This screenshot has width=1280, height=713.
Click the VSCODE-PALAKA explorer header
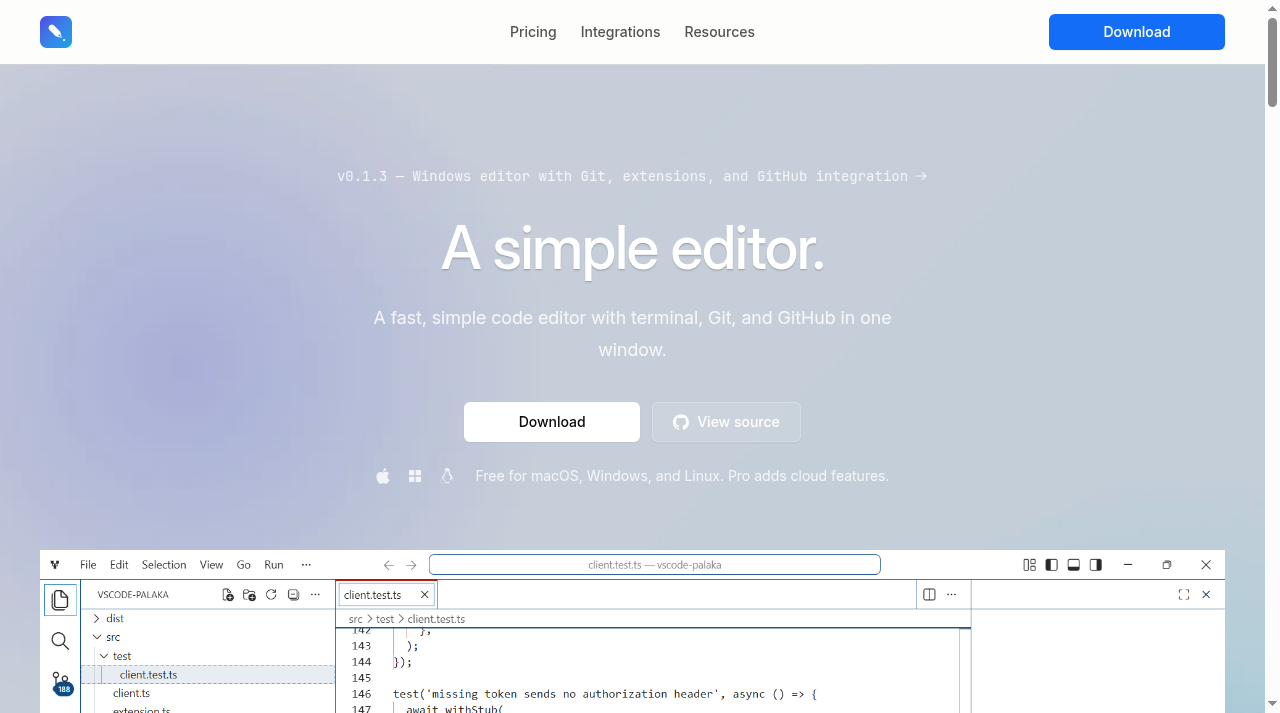point(133,595)
